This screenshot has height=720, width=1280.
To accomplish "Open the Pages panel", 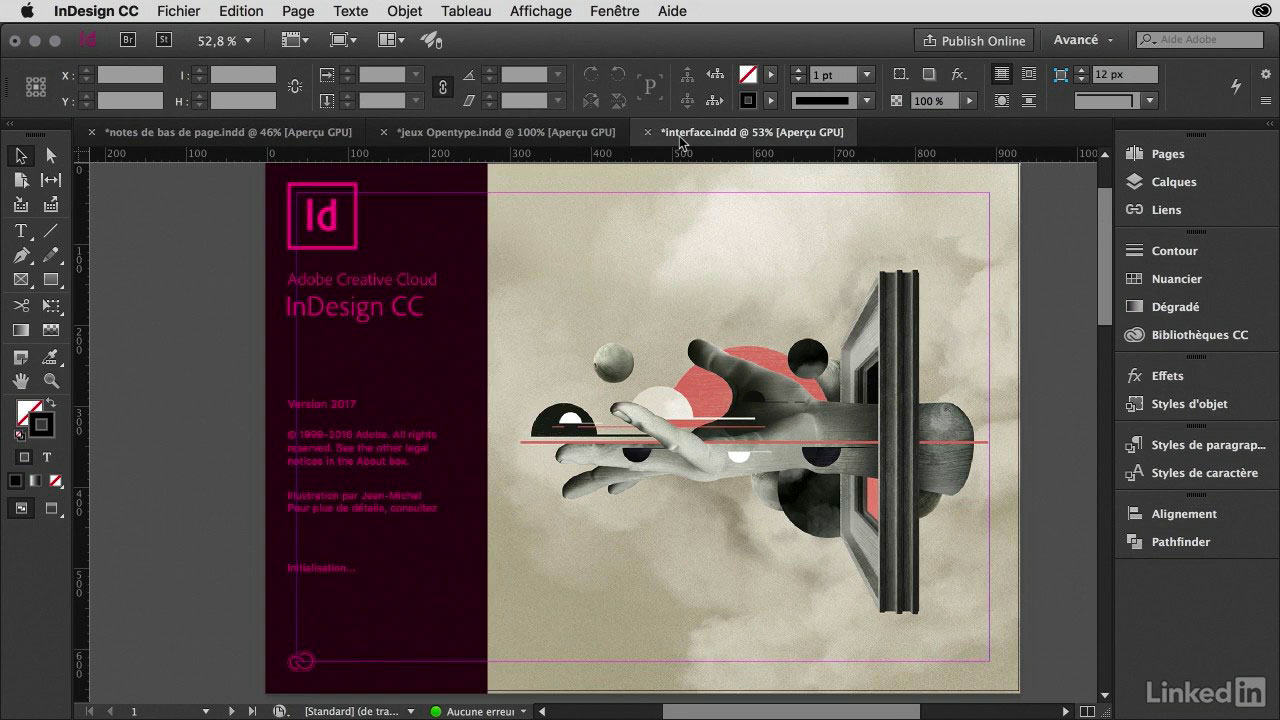I will tap(1165, 153).
